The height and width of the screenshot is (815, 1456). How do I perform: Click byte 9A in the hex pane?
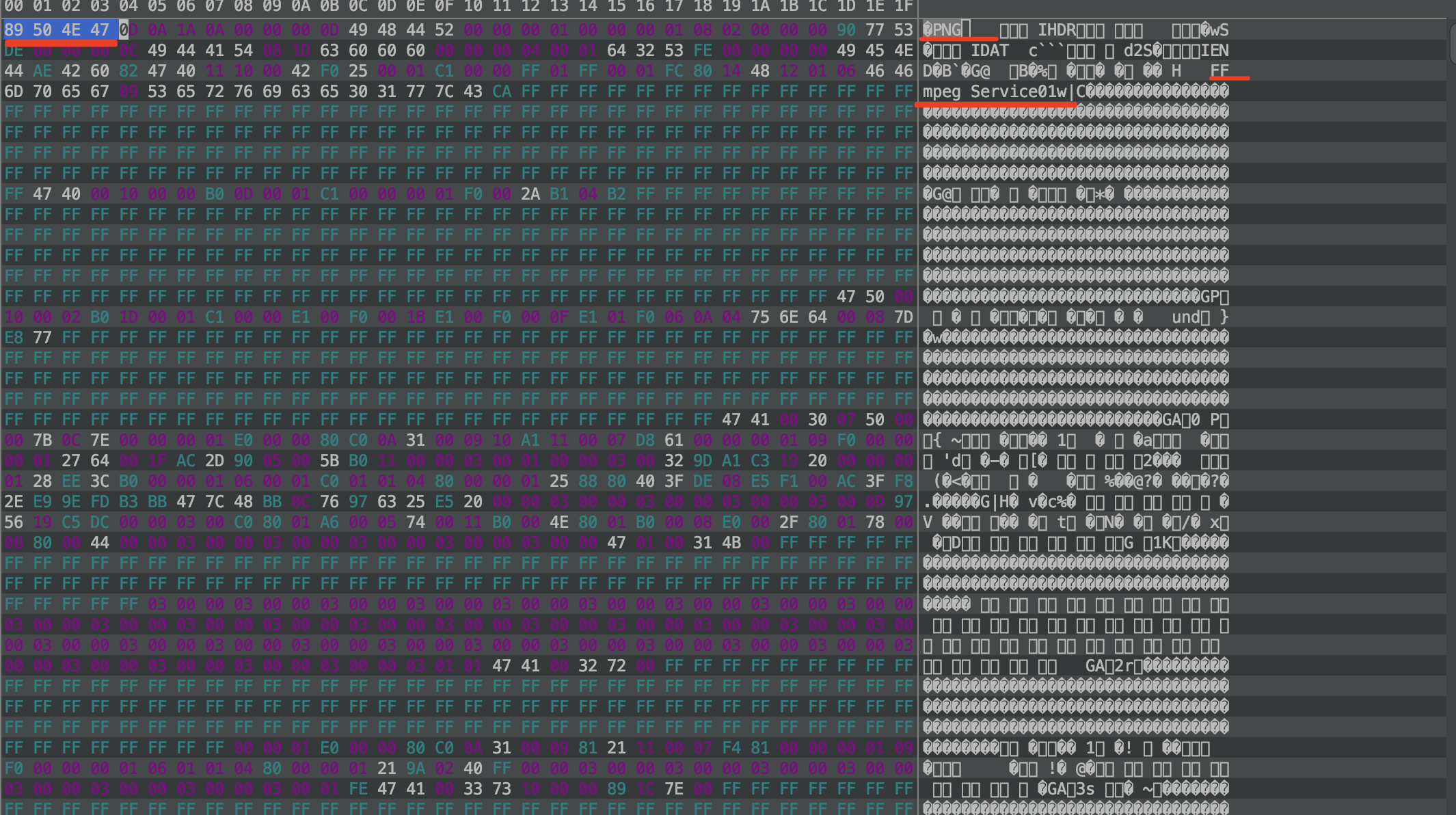tap(416, 769)
